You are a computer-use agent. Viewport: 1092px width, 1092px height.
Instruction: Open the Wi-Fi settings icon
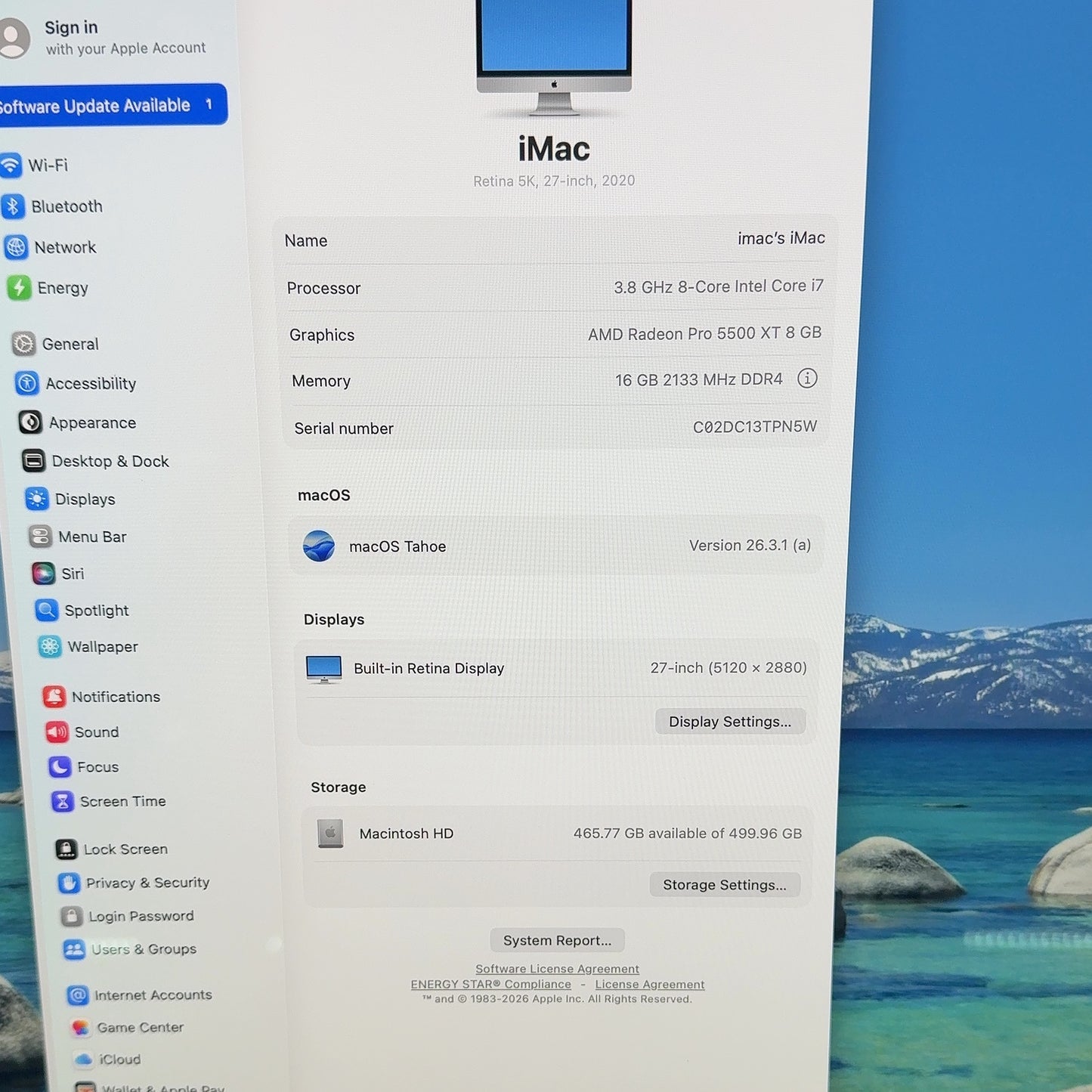pyautogui.click(x=11, y=165)
